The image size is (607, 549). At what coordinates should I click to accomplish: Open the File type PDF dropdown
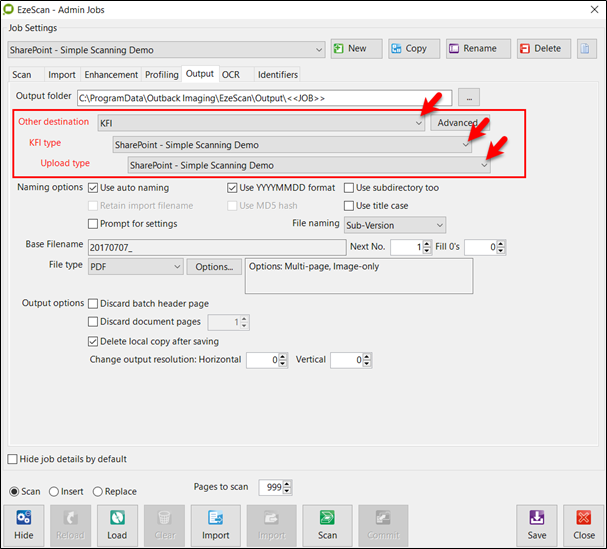(177, 267)
